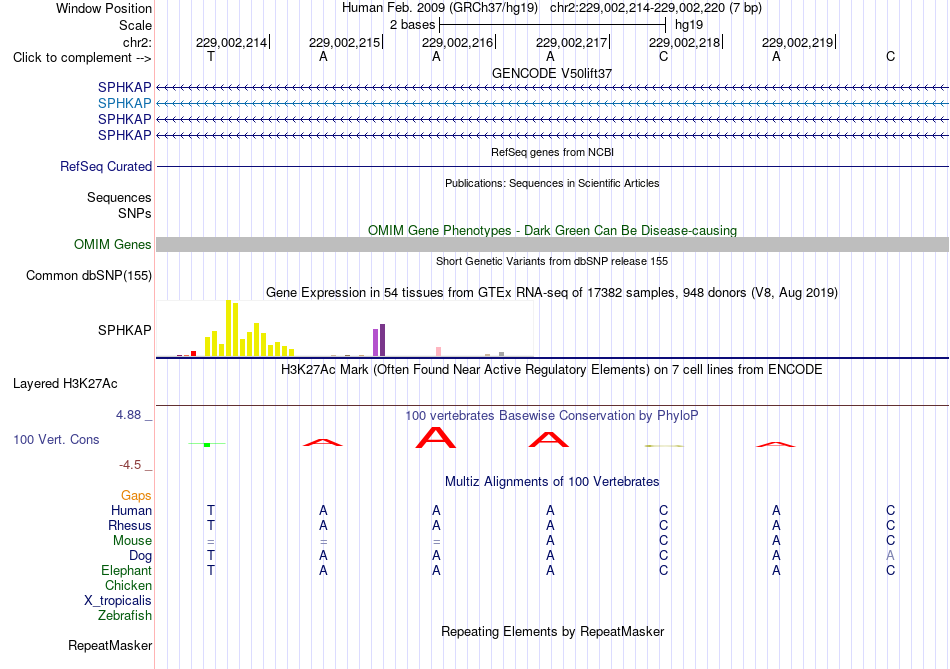This screenshot has width=950, height=669.
Task: Click the Multiz Alignments of 100 Vertebrates title
Action: (x=552, y=482)
